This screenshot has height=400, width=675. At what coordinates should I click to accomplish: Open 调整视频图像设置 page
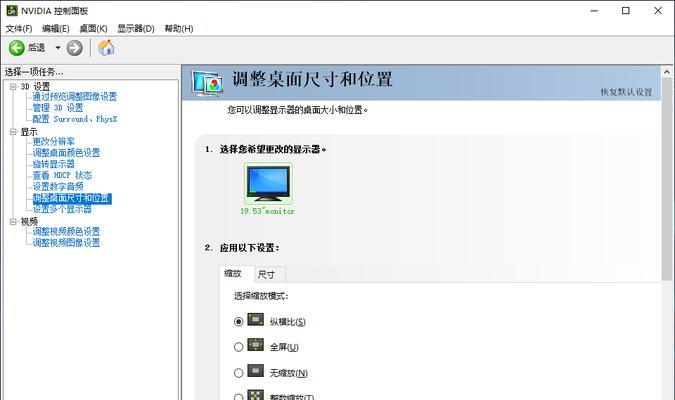66,242
